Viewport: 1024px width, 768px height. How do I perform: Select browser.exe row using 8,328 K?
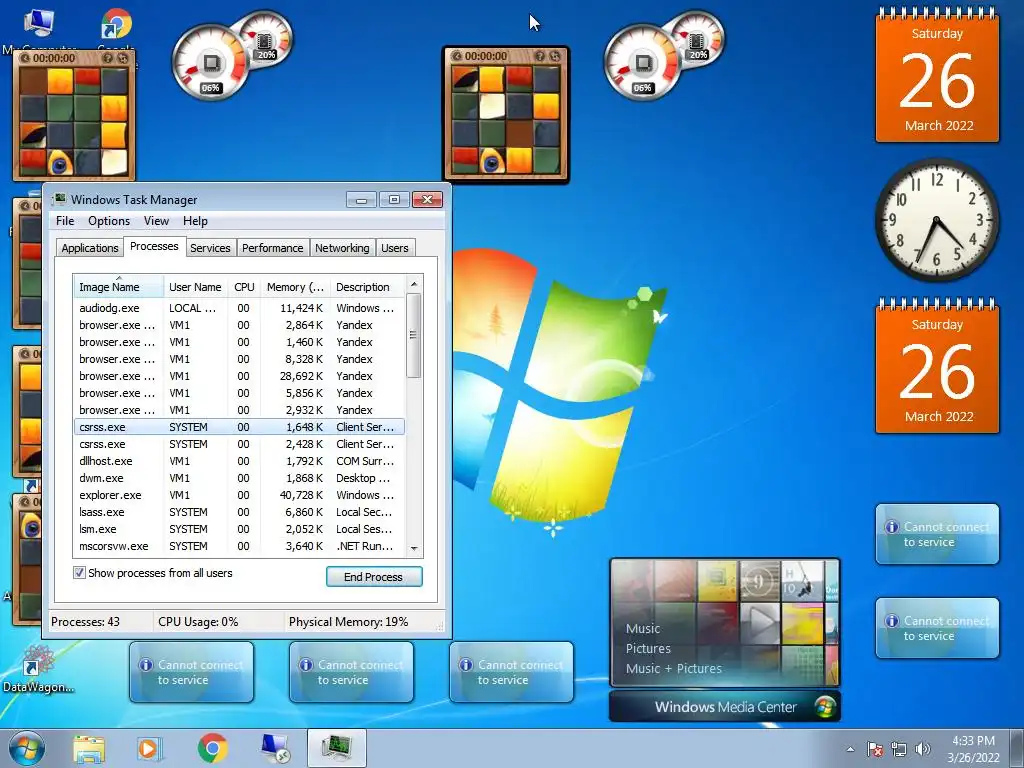click(x=239, y=359)
